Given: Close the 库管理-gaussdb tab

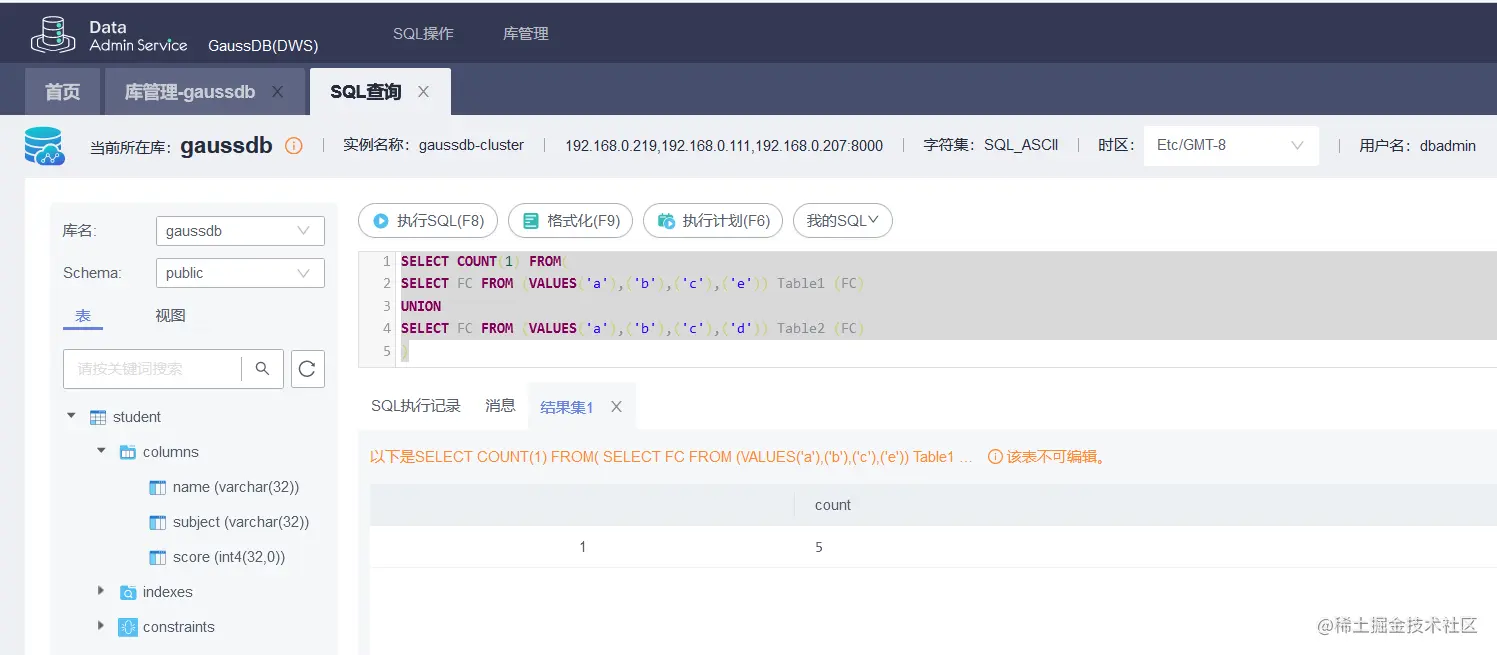Looking at the screenshot, I should (278, 92).
